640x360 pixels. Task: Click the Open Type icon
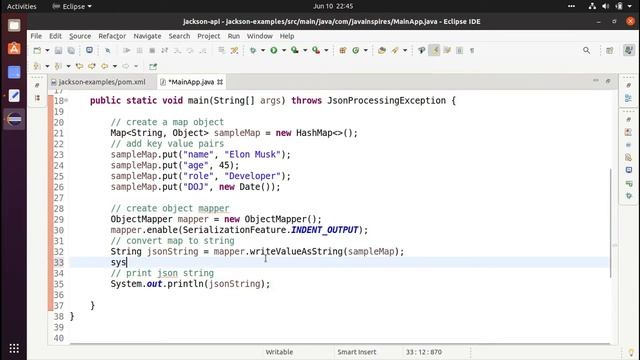[382, 50]
